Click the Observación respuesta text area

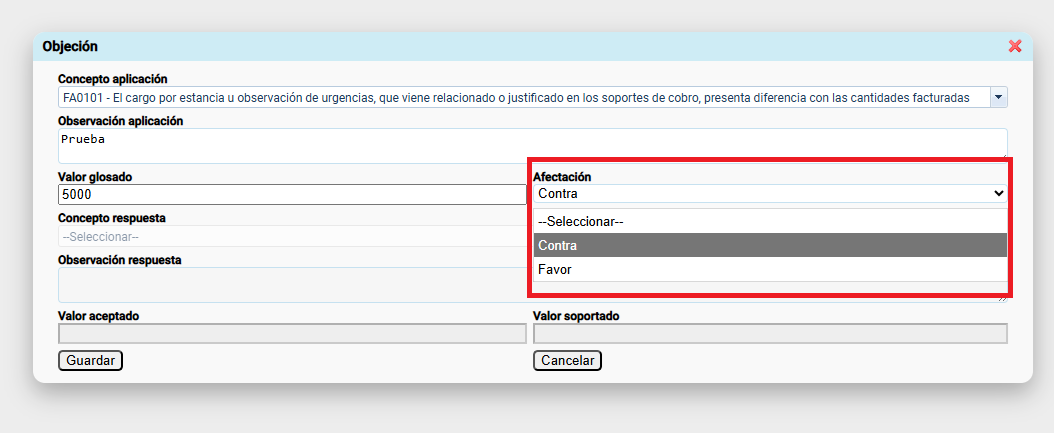coord(292,285)
